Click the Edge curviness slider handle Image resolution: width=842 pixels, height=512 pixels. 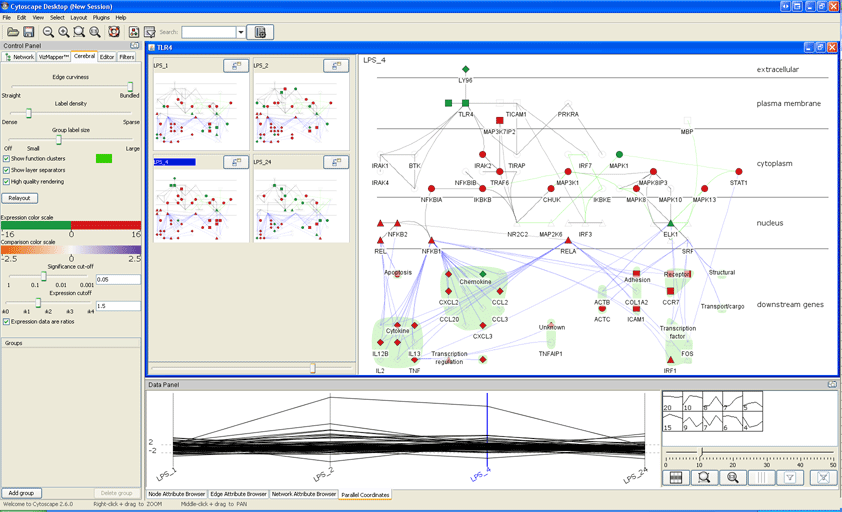[130, 86]
